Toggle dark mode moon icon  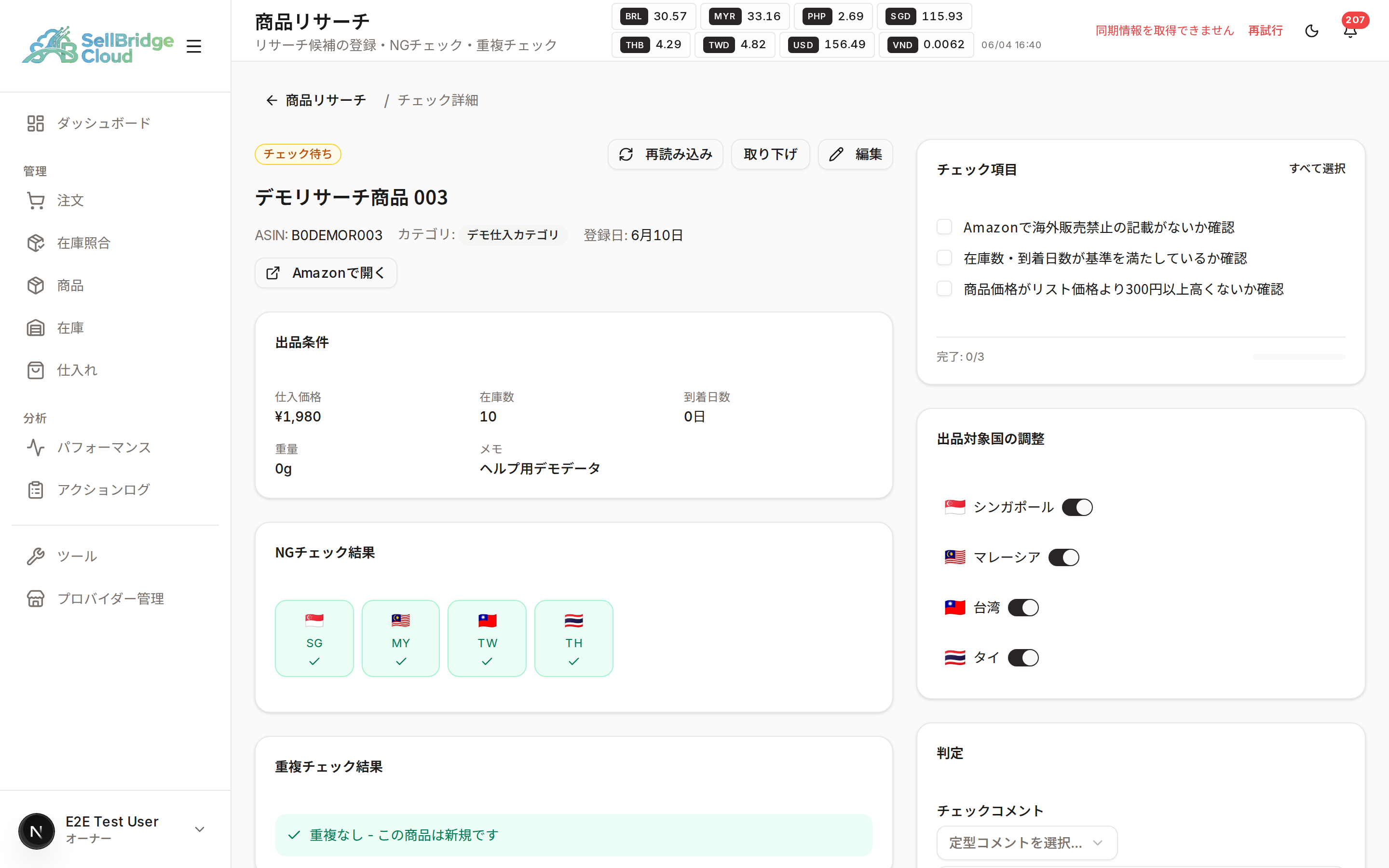pyautogui.click(x=1311, y=30)
